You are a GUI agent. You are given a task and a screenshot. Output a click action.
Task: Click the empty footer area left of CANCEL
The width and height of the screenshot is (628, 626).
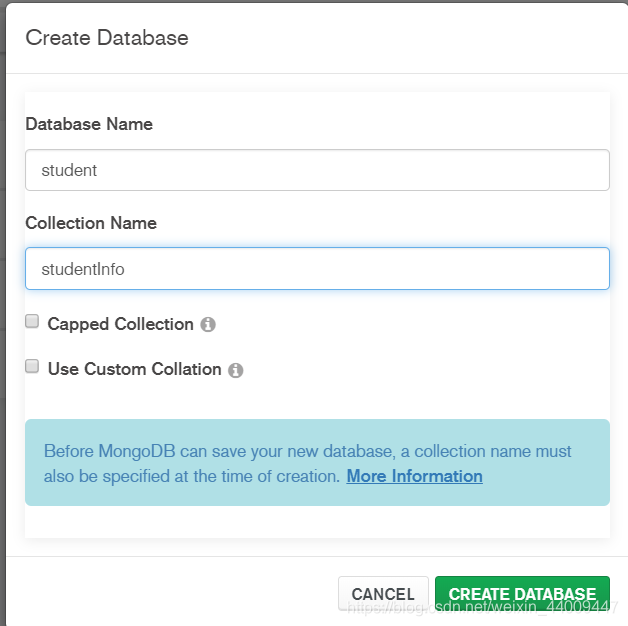click(x=170, y=594)
